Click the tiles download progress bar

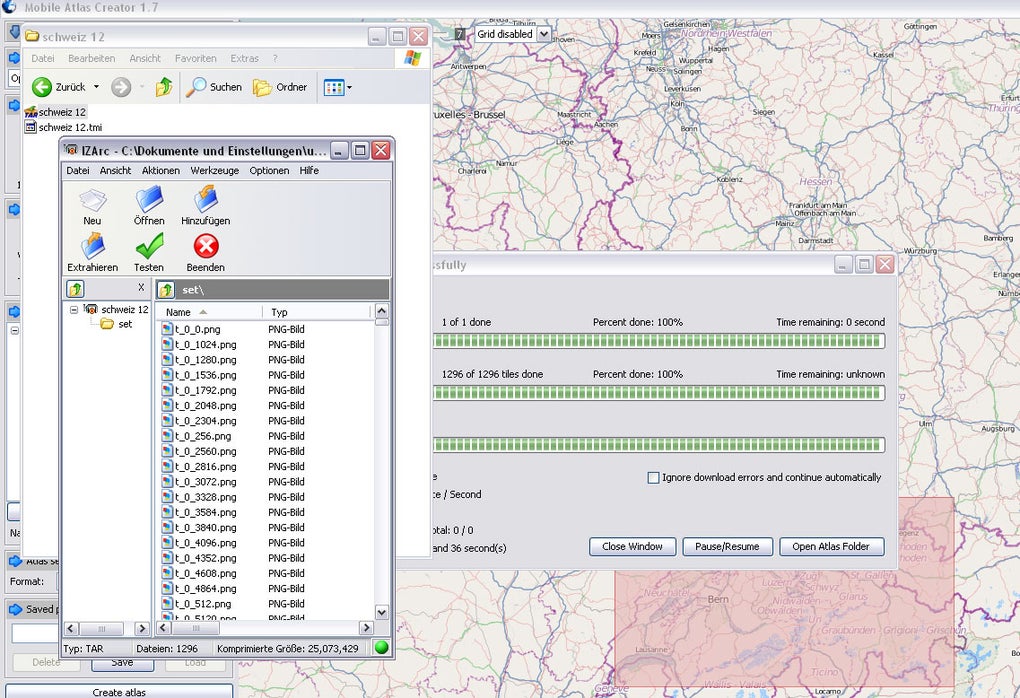click(x=659, y=393)
